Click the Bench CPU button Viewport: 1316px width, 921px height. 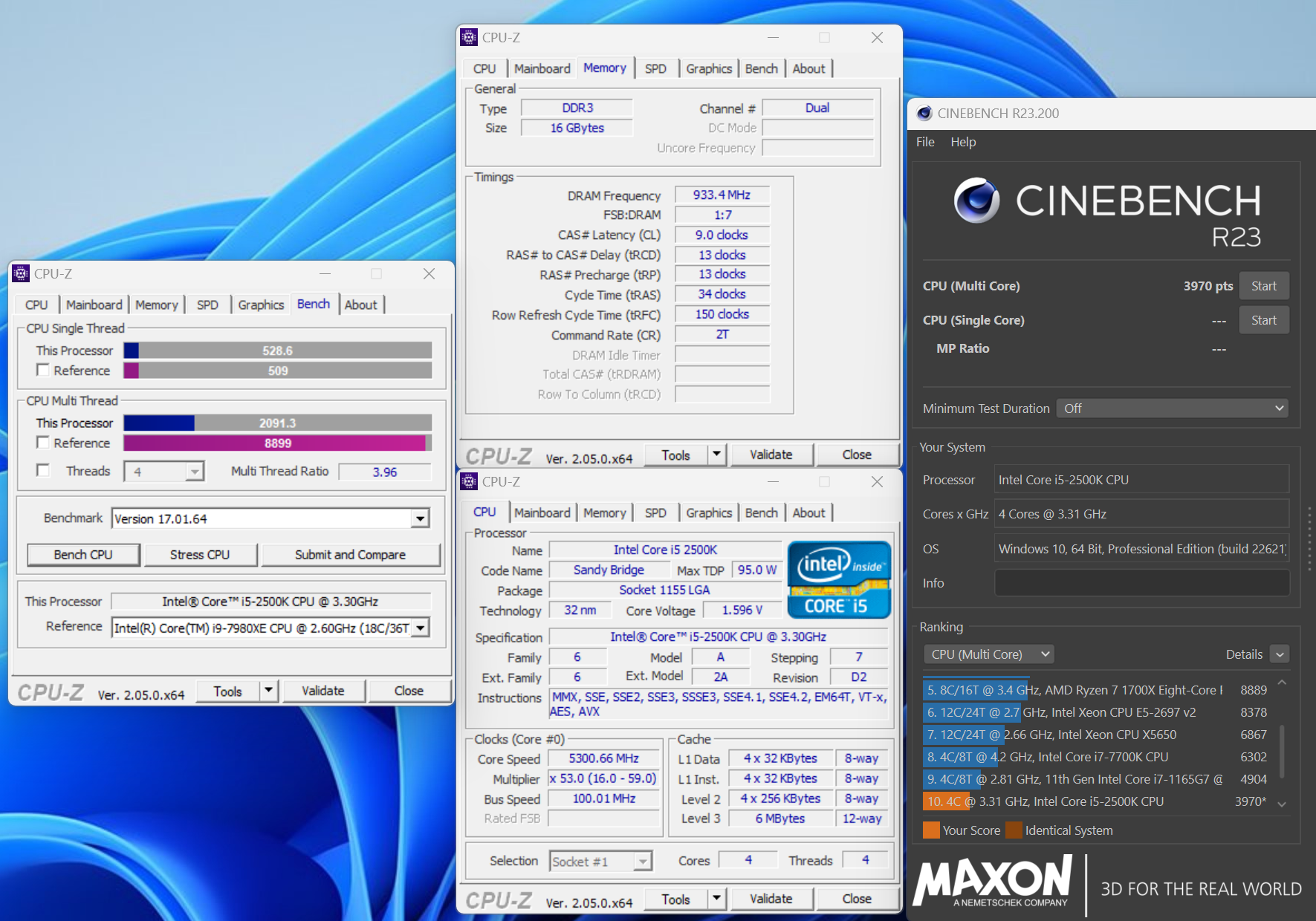83,554
